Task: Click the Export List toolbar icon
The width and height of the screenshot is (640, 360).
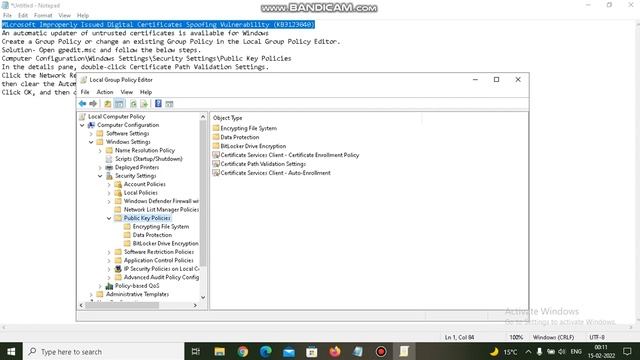Action: click(x=144, y=104)
